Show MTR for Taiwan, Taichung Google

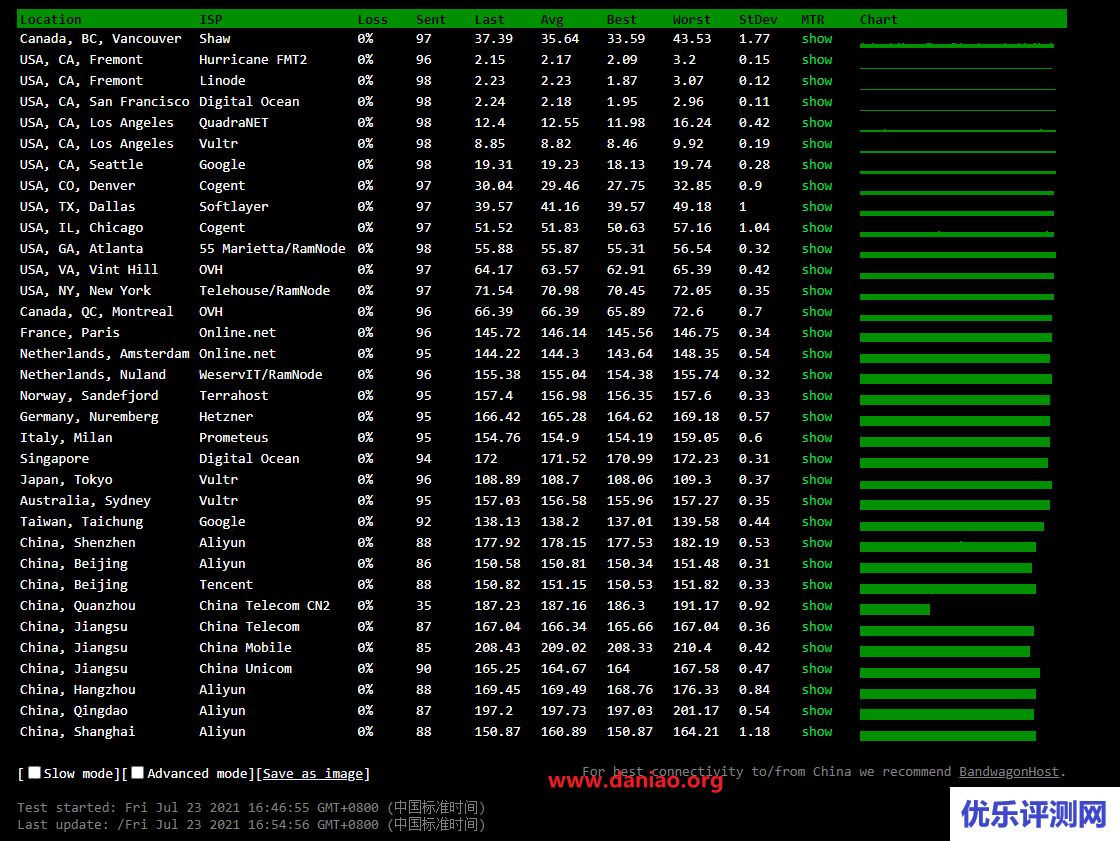[816, 522]
